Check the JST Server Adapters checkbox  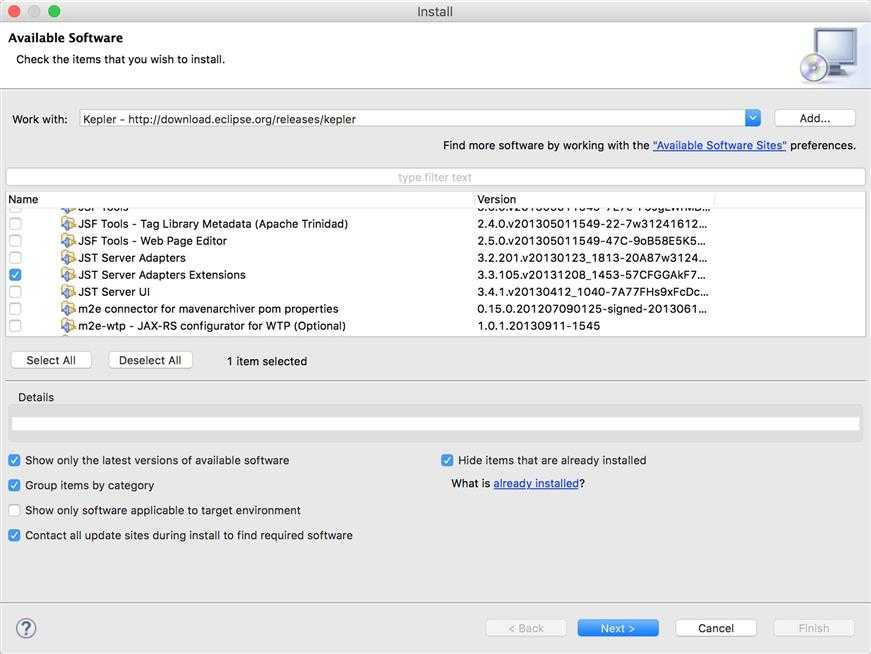click(x=16, y=258)
